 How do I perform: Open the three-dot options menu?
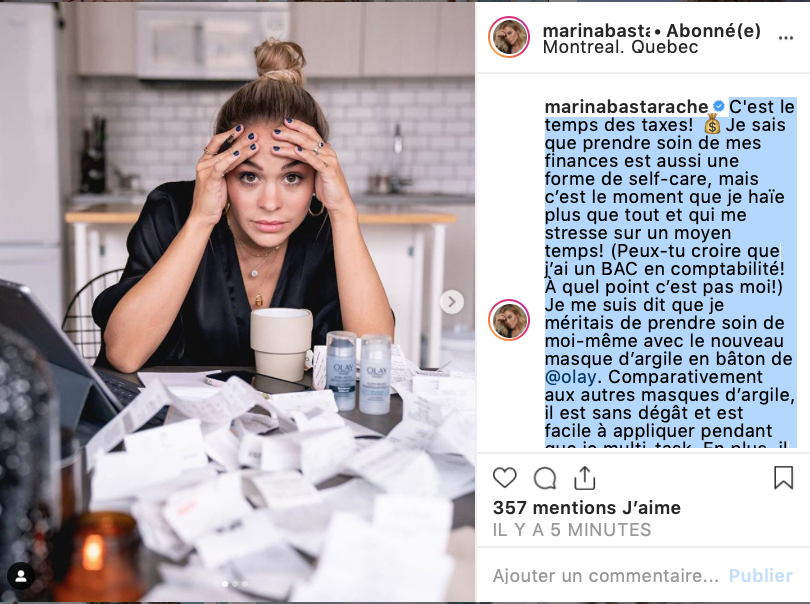pyautogui.click(x=786, y=38)
